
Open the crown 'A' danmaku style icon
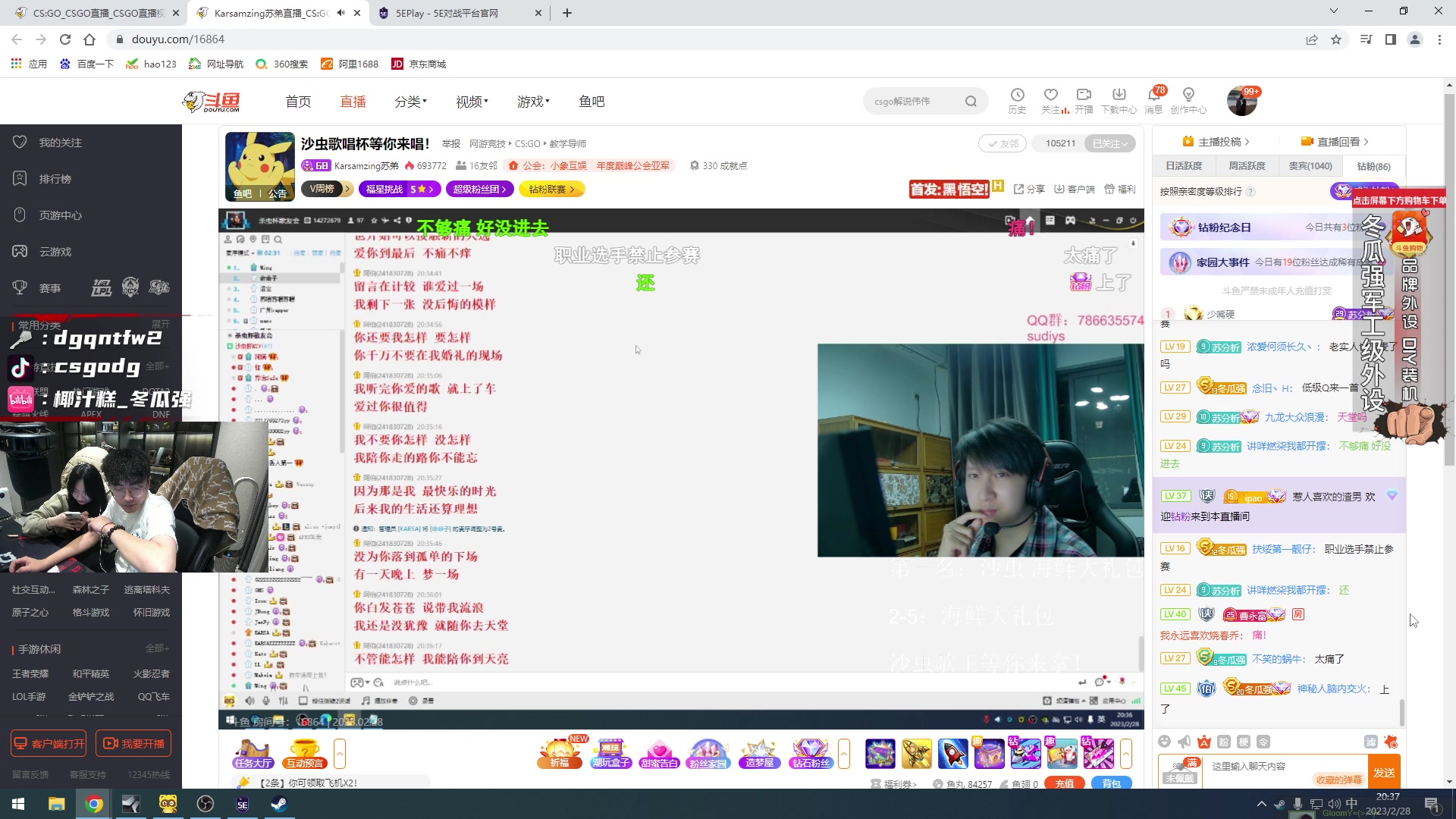click(1203, 742)
